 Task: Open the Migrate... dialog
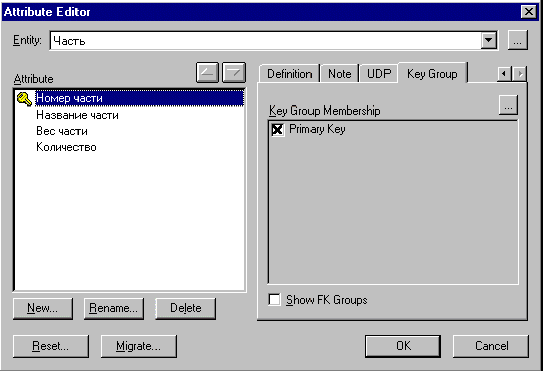pos(139,346)
